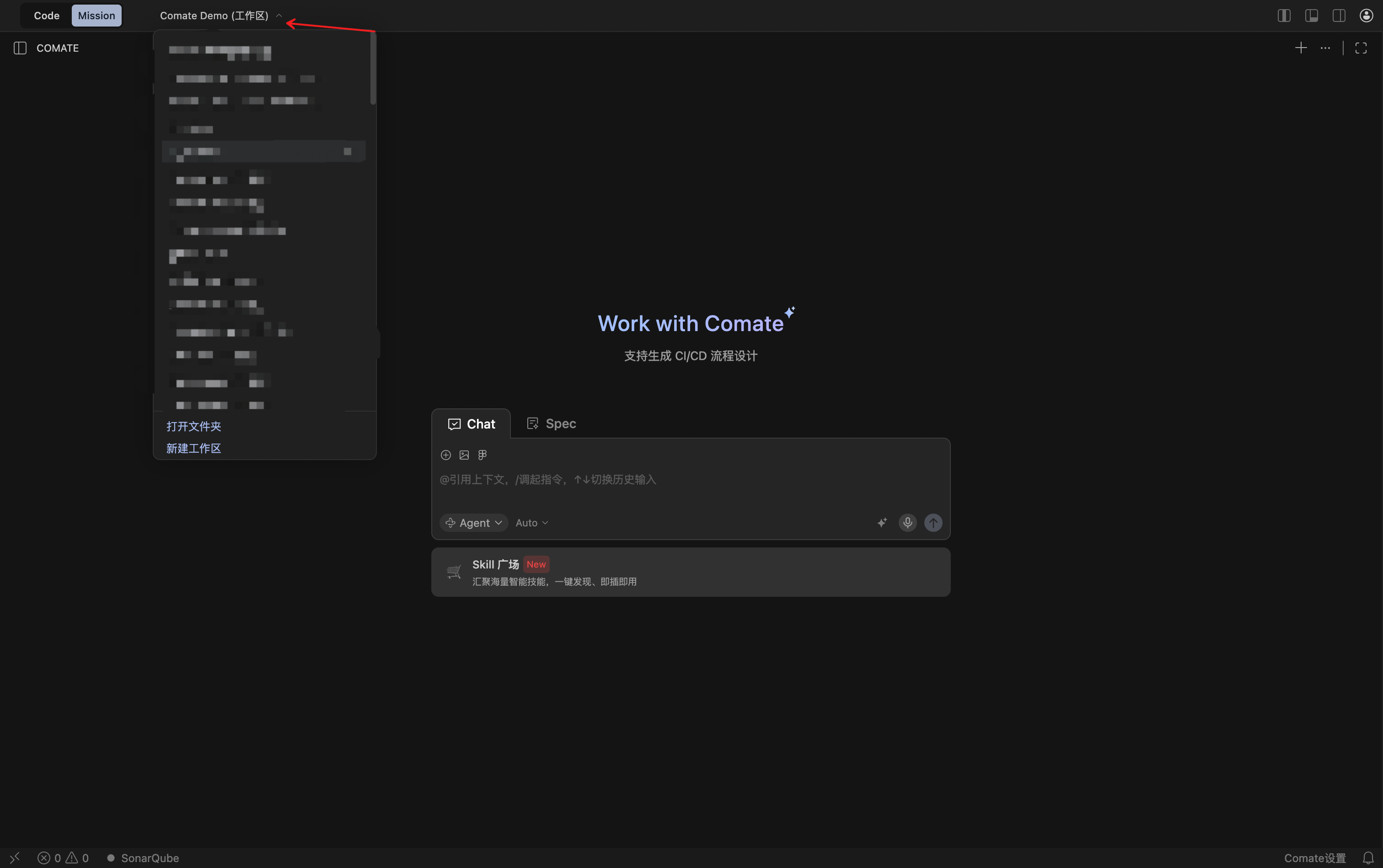The image size is (1383, 868).
Task: Attach an image using the picture icon
Action: point(464,455)
